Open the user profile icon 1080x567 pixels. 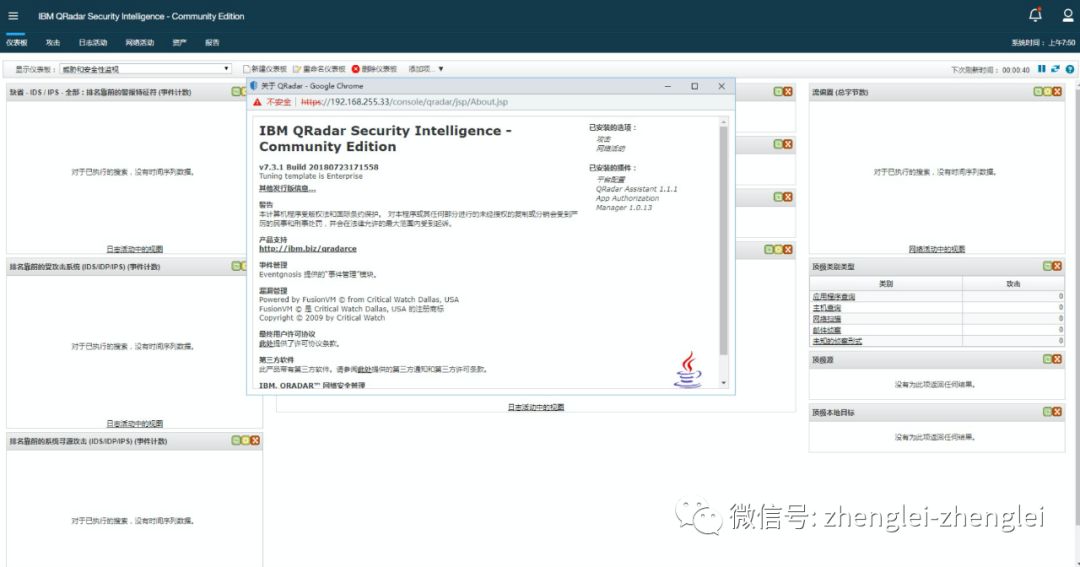1068,14
